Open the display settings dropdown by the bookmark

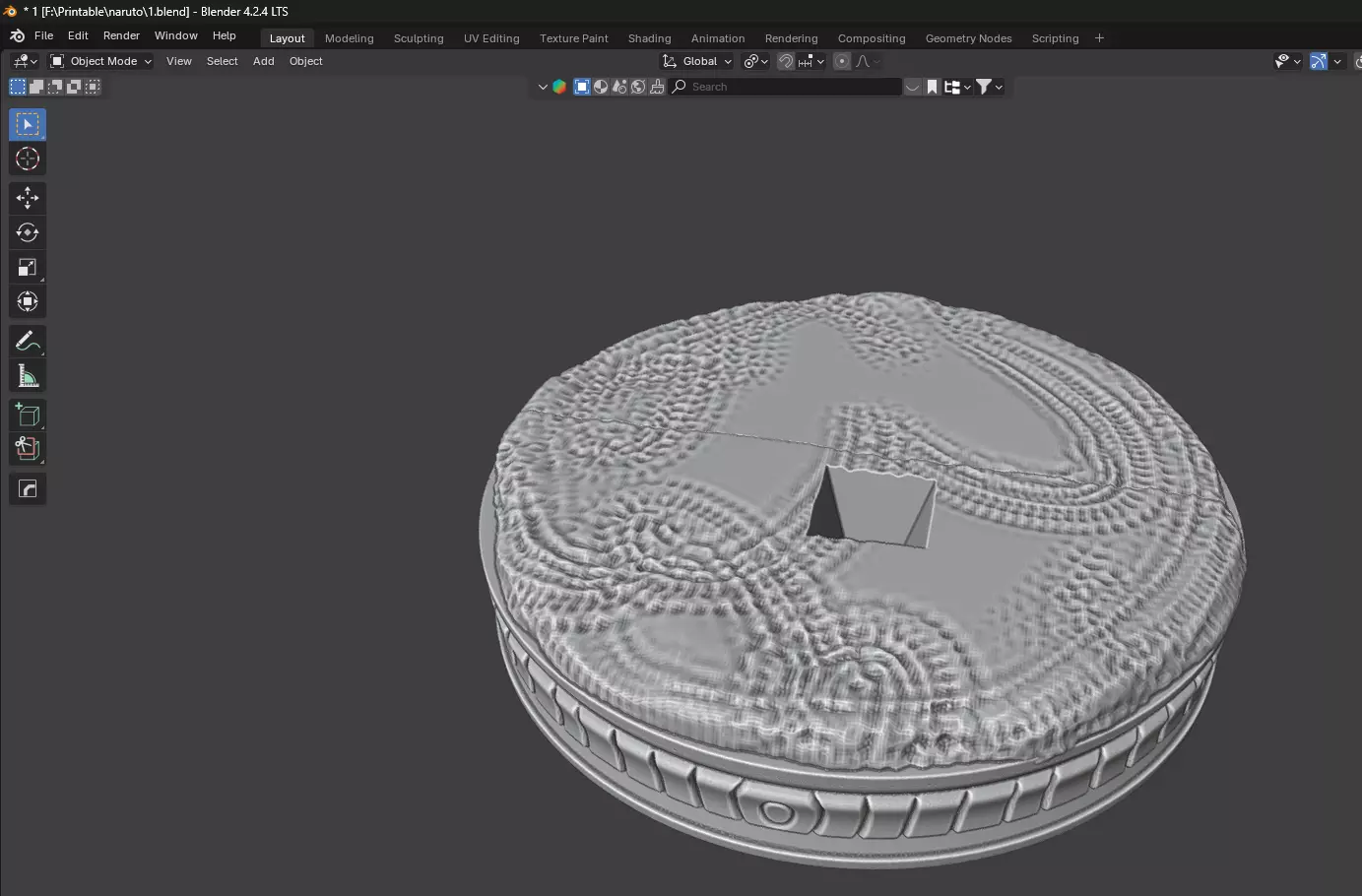point(957,87)
